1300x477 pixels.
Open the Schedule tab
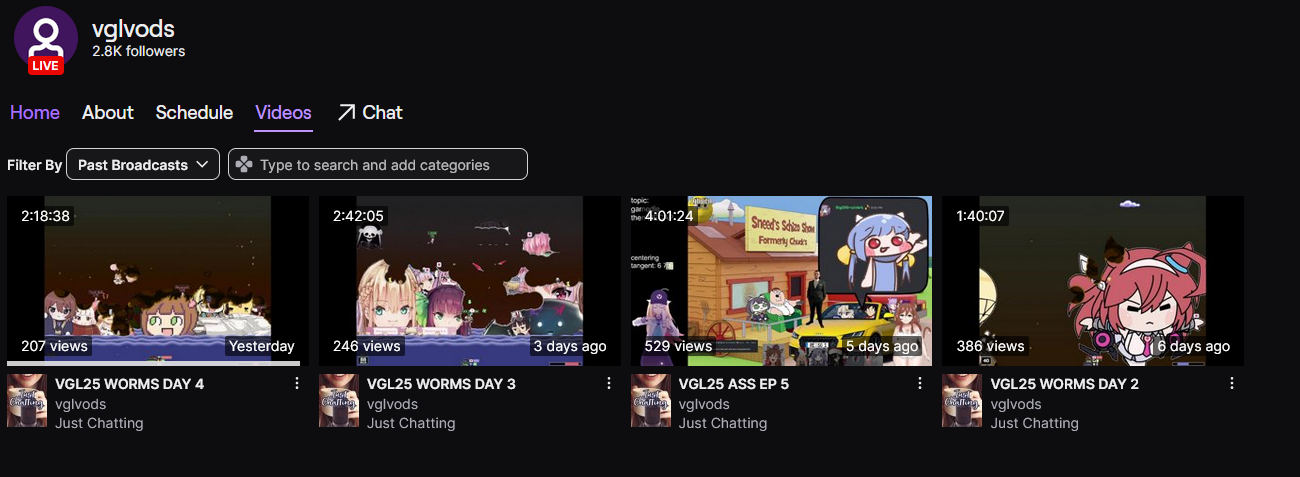click(x=194, y=113)
